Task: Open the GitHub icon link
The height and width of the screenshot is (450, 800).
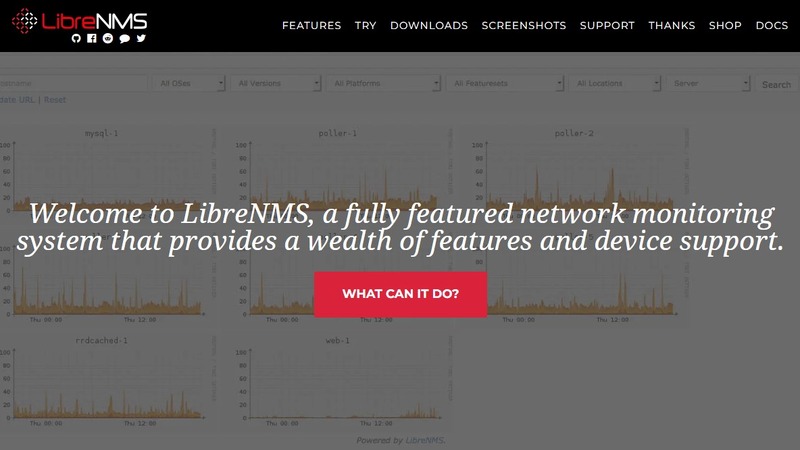Action: click(76, 38)
